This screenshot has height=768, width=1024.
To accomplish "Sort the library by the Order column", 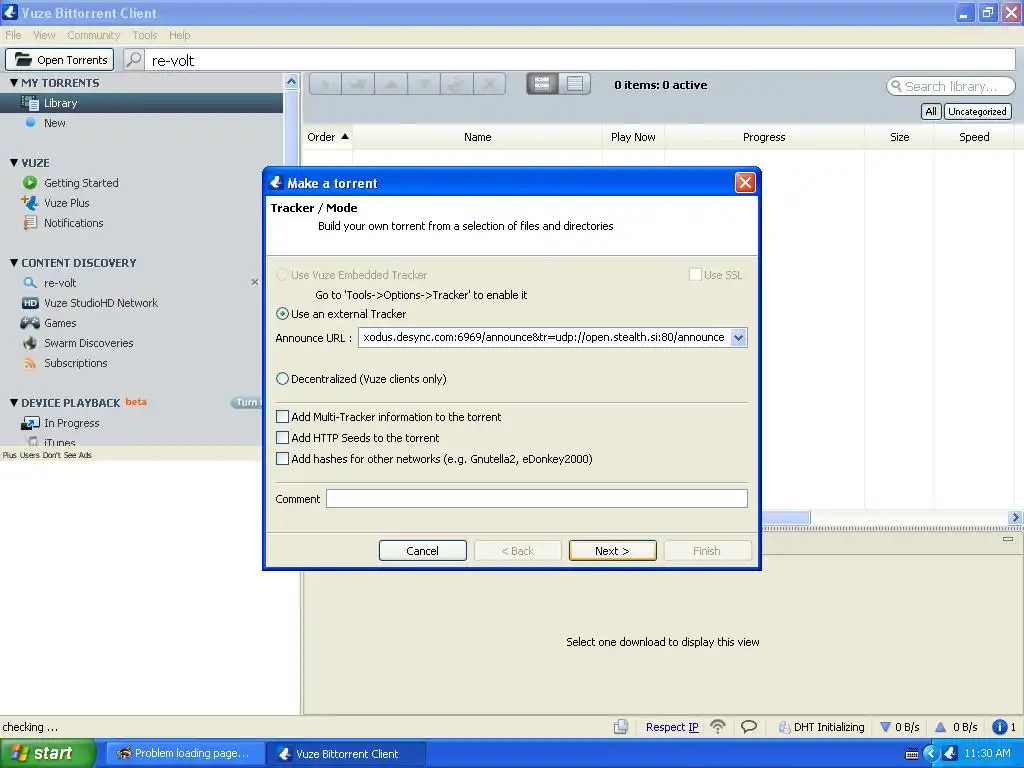I will click(x=327, y=137).
